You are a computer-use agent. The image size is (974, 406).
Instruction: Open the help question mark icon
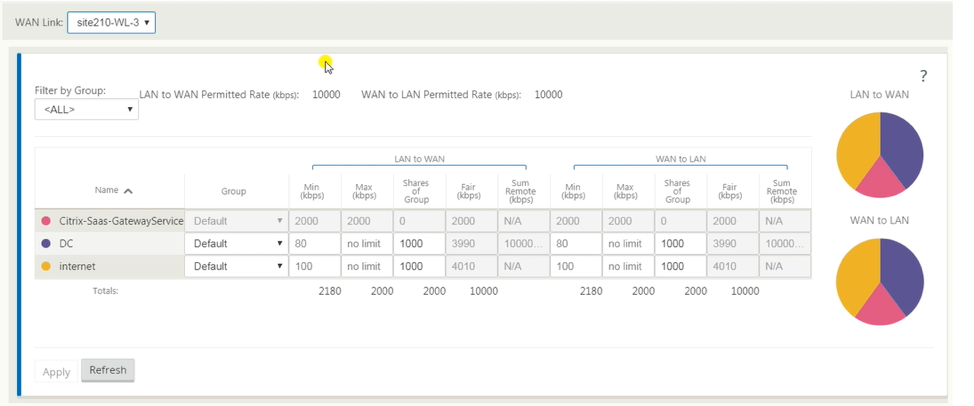click(x=923, y=76)
